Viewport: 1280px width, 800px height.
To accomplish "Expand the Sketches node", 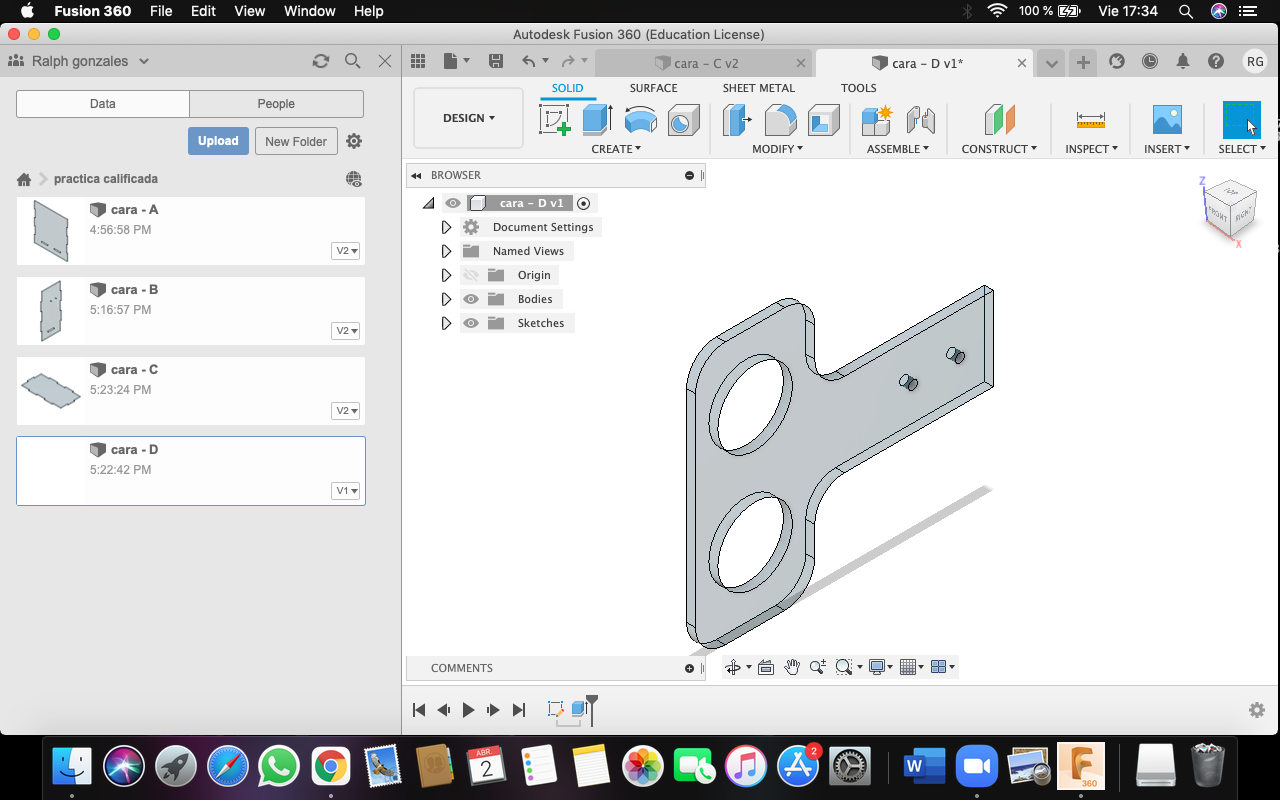I will point(446,323).
